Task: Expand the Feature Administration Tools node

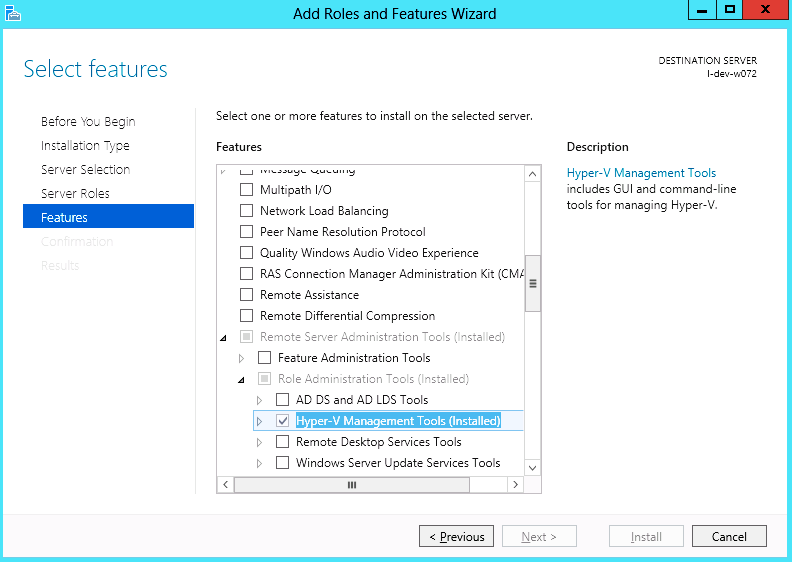Action: pos(241,358)
